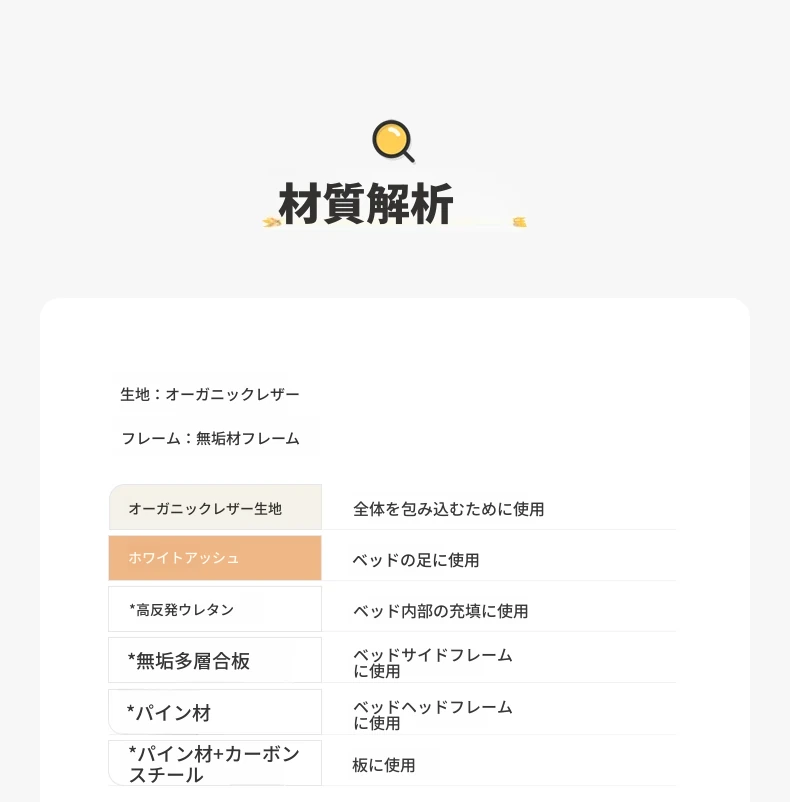Click the フレーム：無垢材フレーム text line
Screen dimensions: 790x802
(210, 438)
